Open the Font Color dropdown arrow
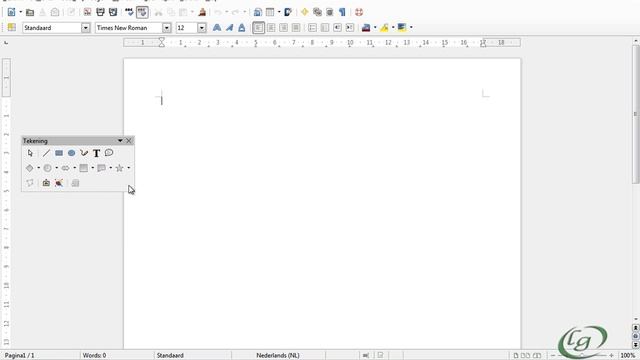This screenshot has width=640, height=360. [375, 27]
